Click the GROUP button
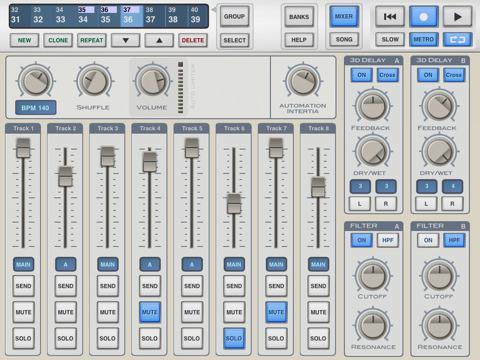Viewport: 480px width, 360px height. (234, 16)
